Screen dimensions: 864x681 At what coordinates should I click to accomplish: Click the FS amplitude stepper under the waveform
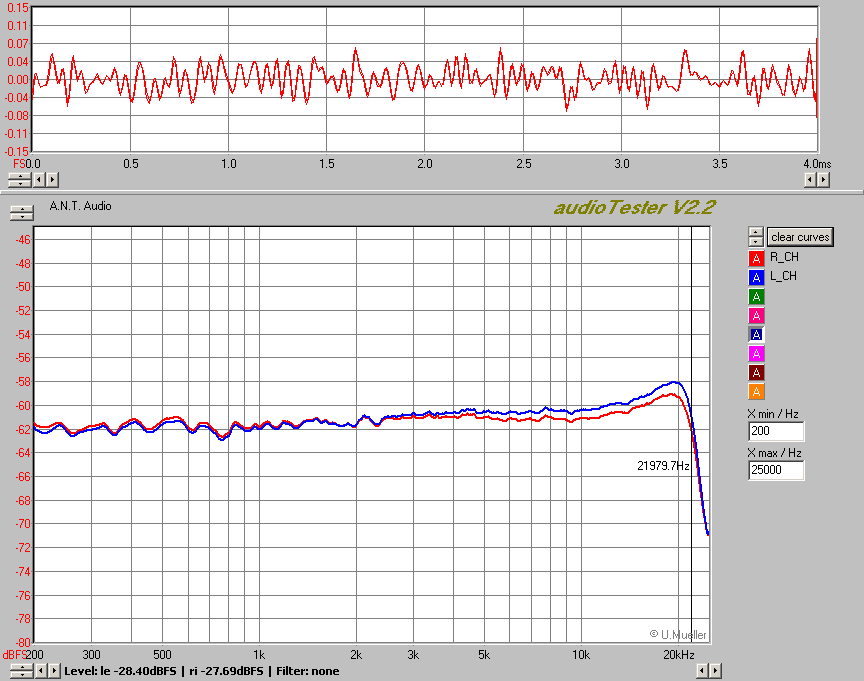coord(18,180)
